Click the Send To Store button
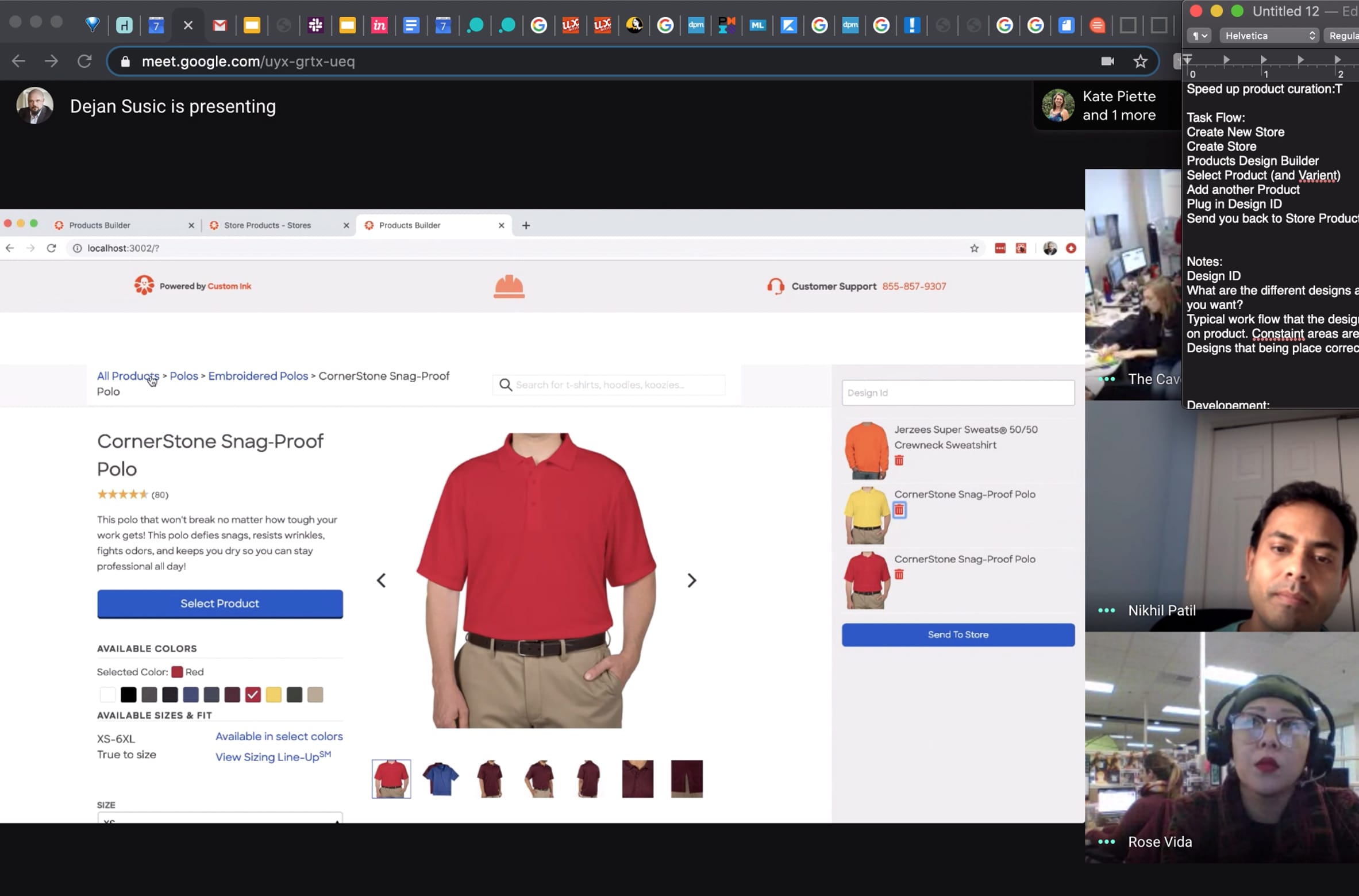 tap(958, 634)
